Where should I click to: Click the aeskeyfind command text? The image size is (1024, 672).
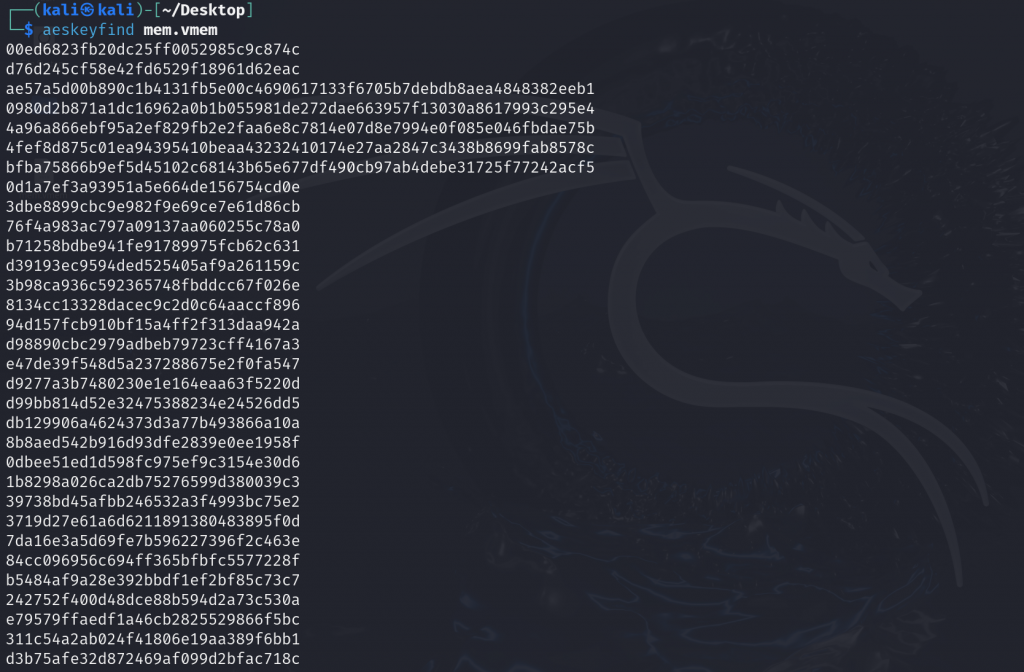pyautogui.click(x=88, y=30)
